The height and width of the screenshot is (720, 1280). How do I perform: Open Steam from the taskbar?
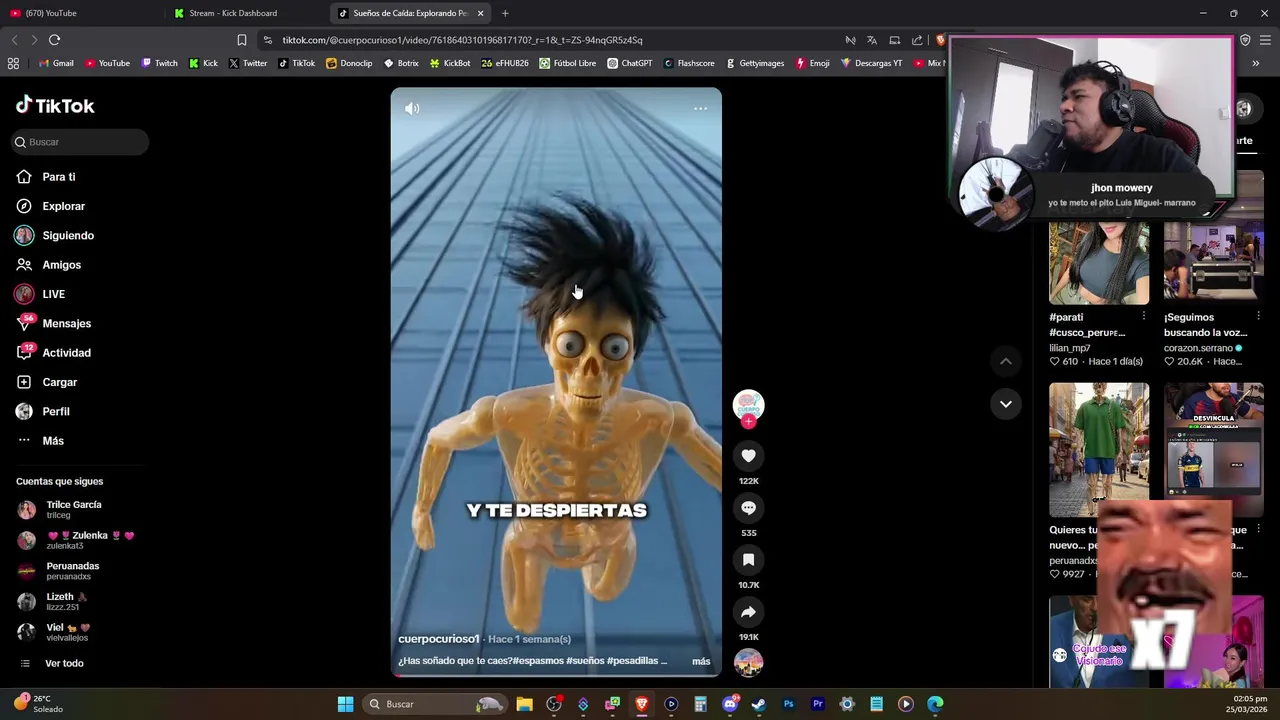tap(759, 704)
